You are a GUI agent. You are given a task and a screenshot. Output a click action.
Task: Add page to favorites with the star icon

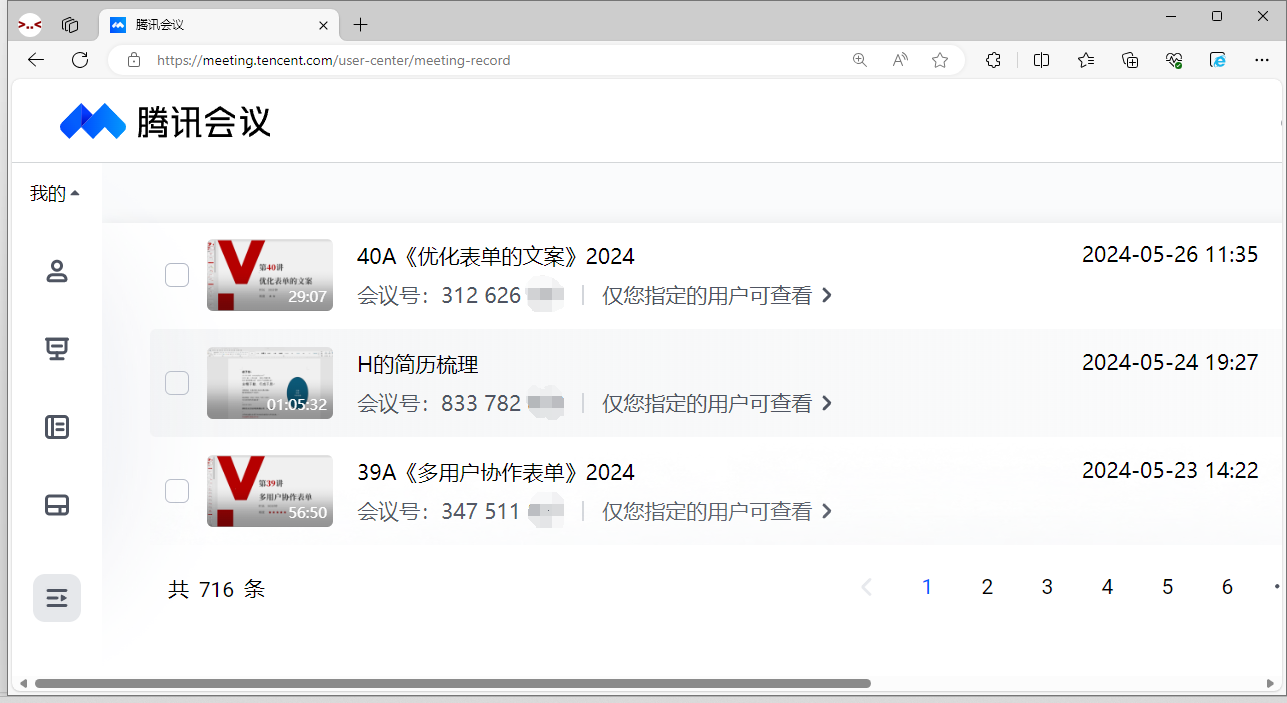click(940, 60)
